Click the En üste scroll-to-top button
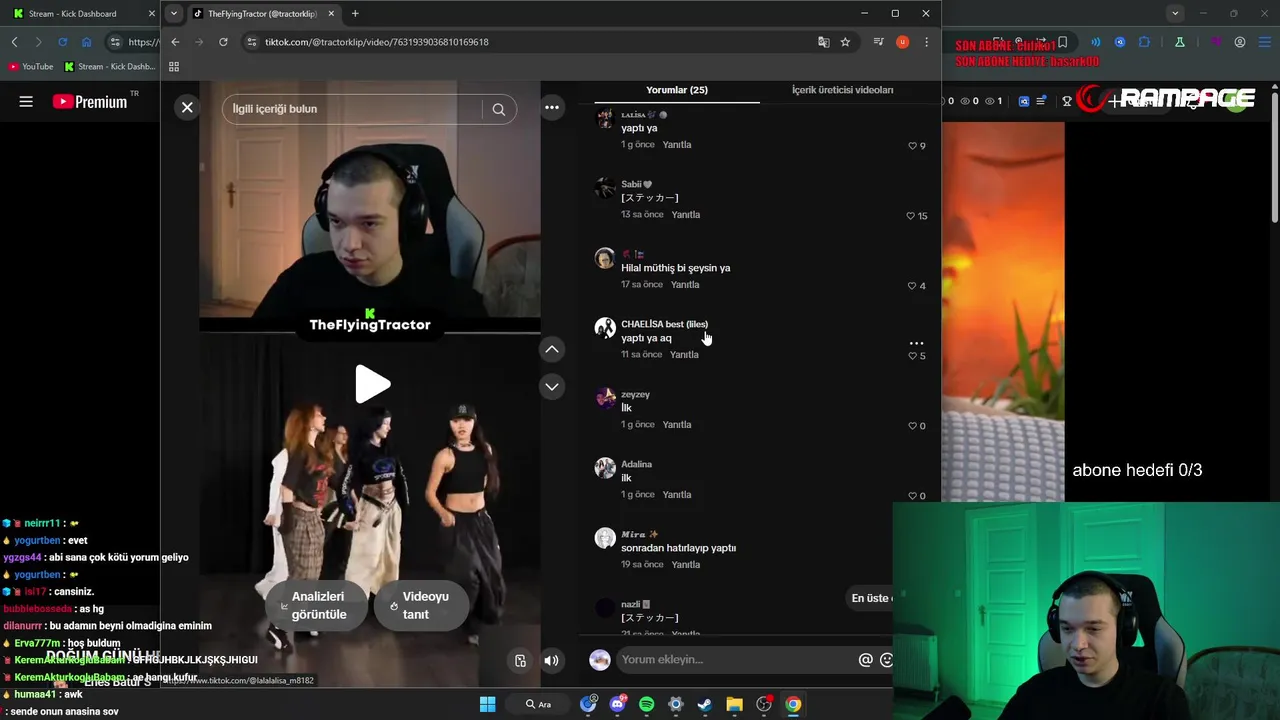 click(x=871, y=598)
